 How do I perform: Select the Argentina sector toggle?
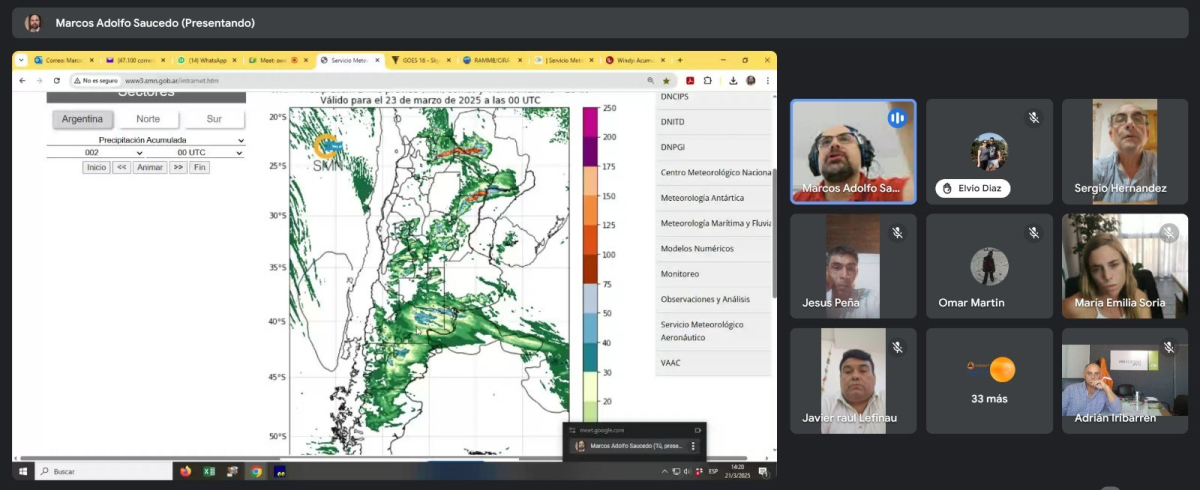tap(82, 119)
